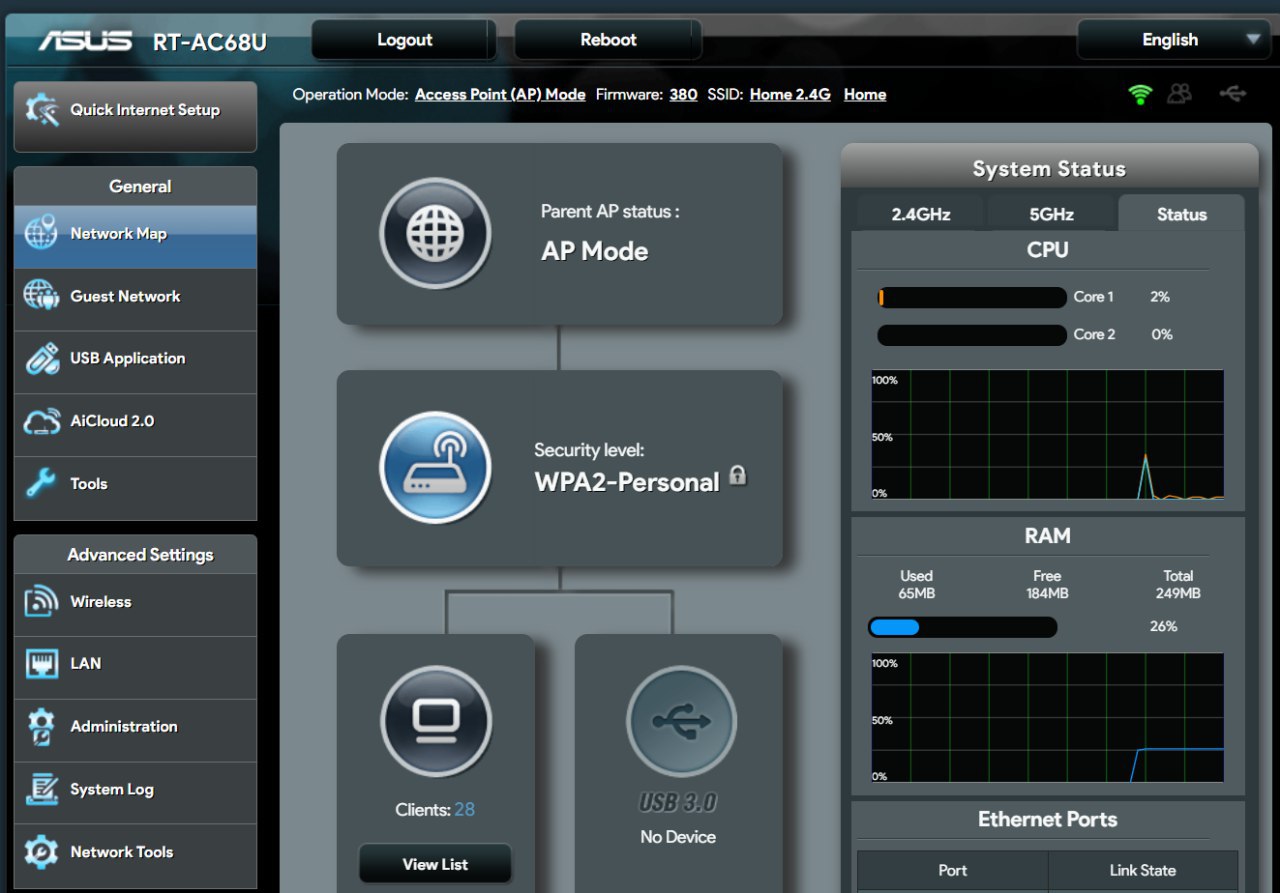Click the System Log icon
Viewport: 1280px width, 893px height.
tap(41, 790)
